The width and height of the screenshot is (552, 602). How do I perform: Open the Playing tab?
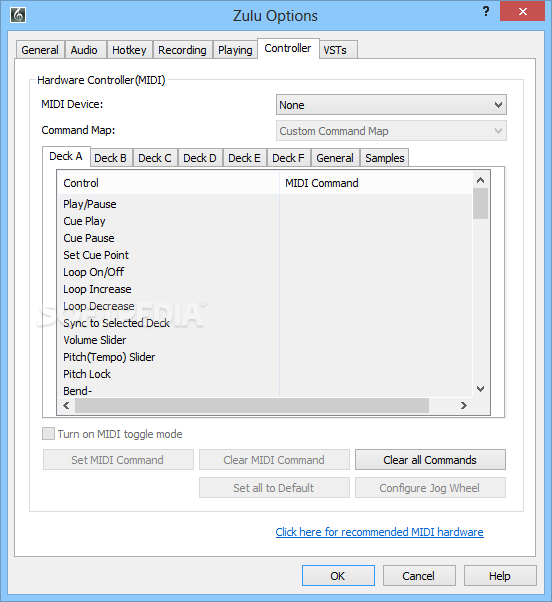click(x=235, y=50)
